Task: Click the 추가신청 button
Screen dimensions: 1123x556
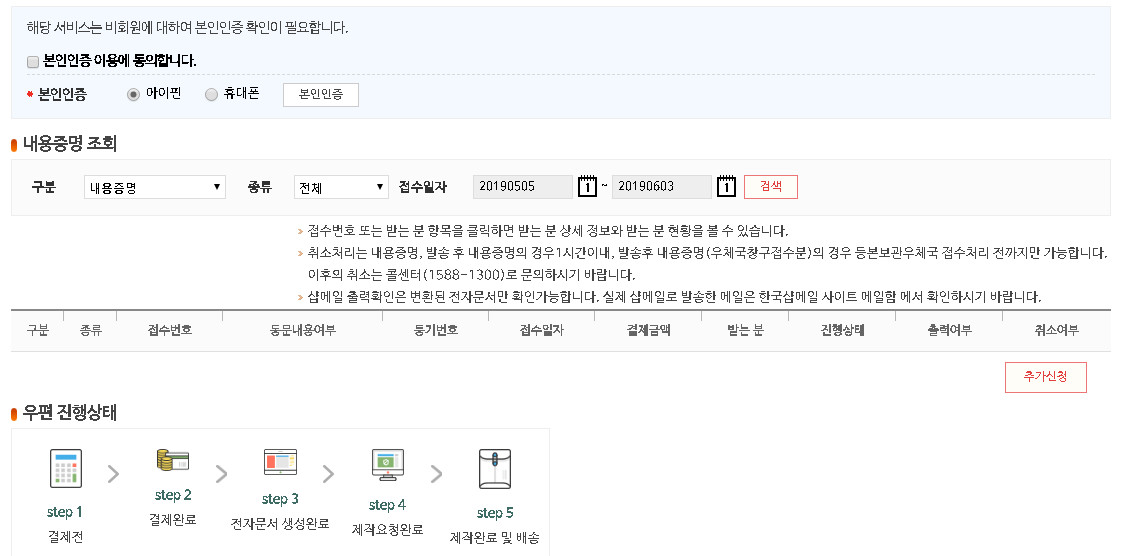Action: (1046, 377)
